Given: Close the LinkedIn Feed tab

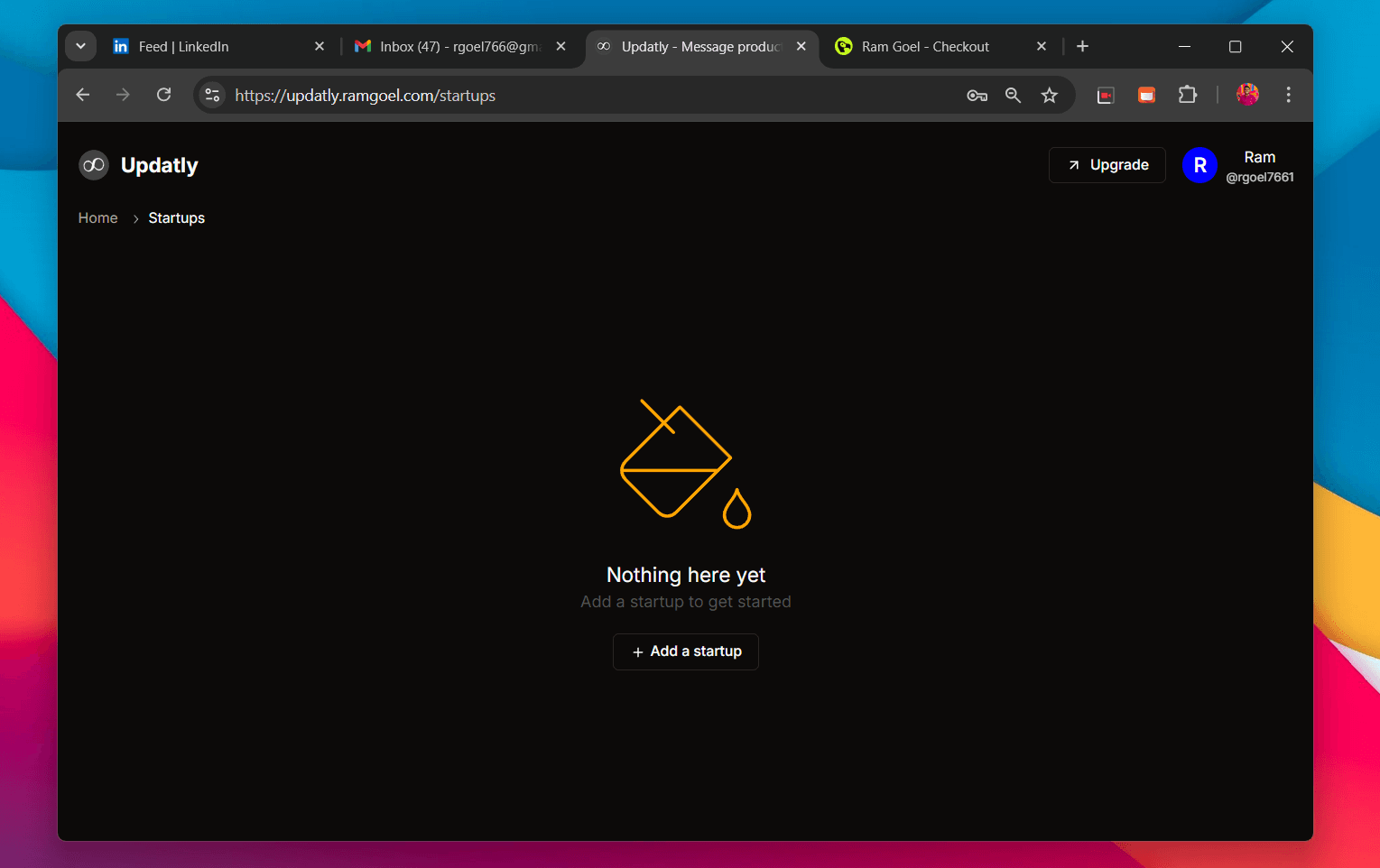Looking at the screenshot, I should click(x=320, y=47).
